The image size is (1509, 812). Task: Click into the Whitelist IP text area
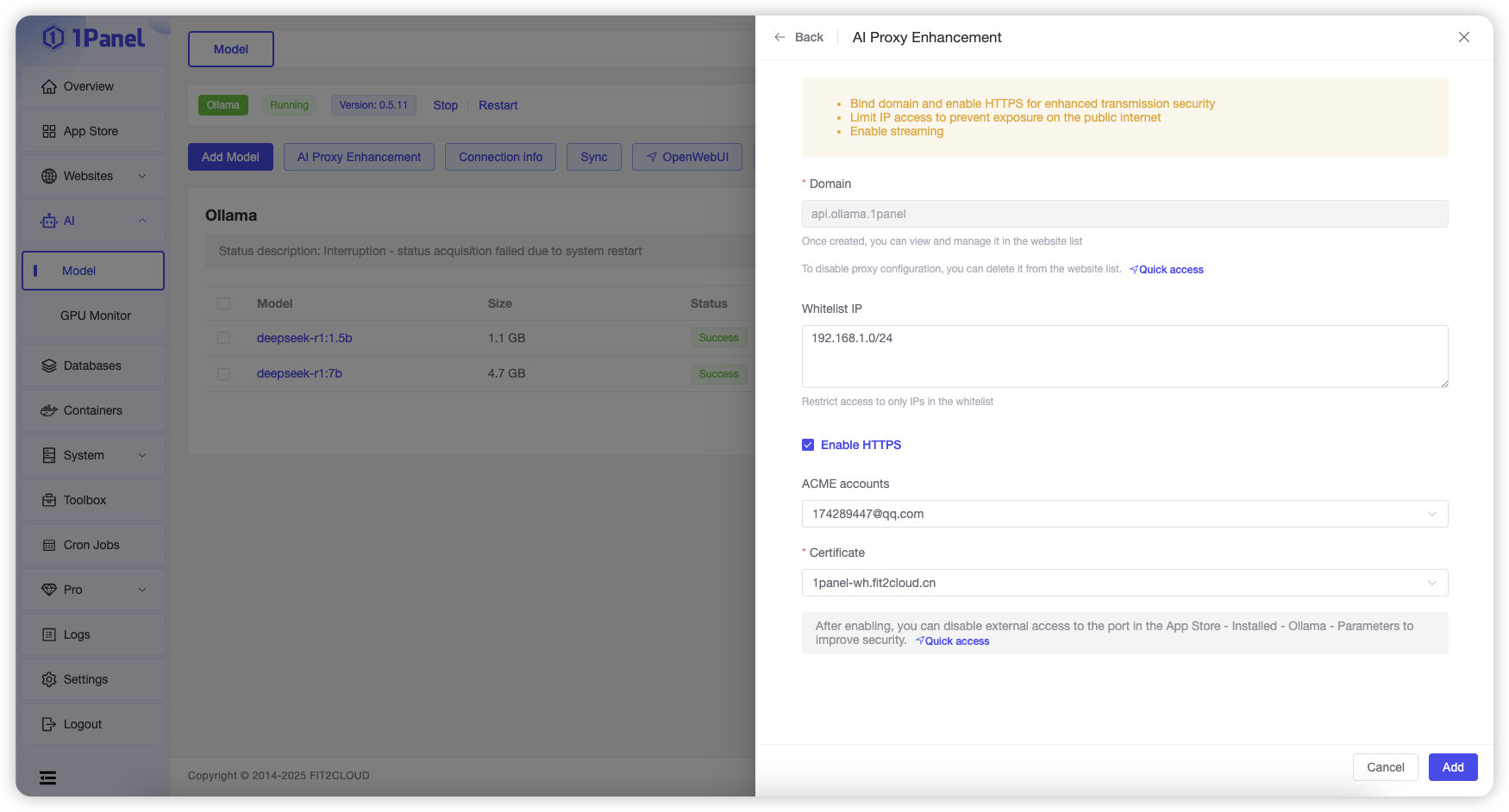[x=1124, y=356]
